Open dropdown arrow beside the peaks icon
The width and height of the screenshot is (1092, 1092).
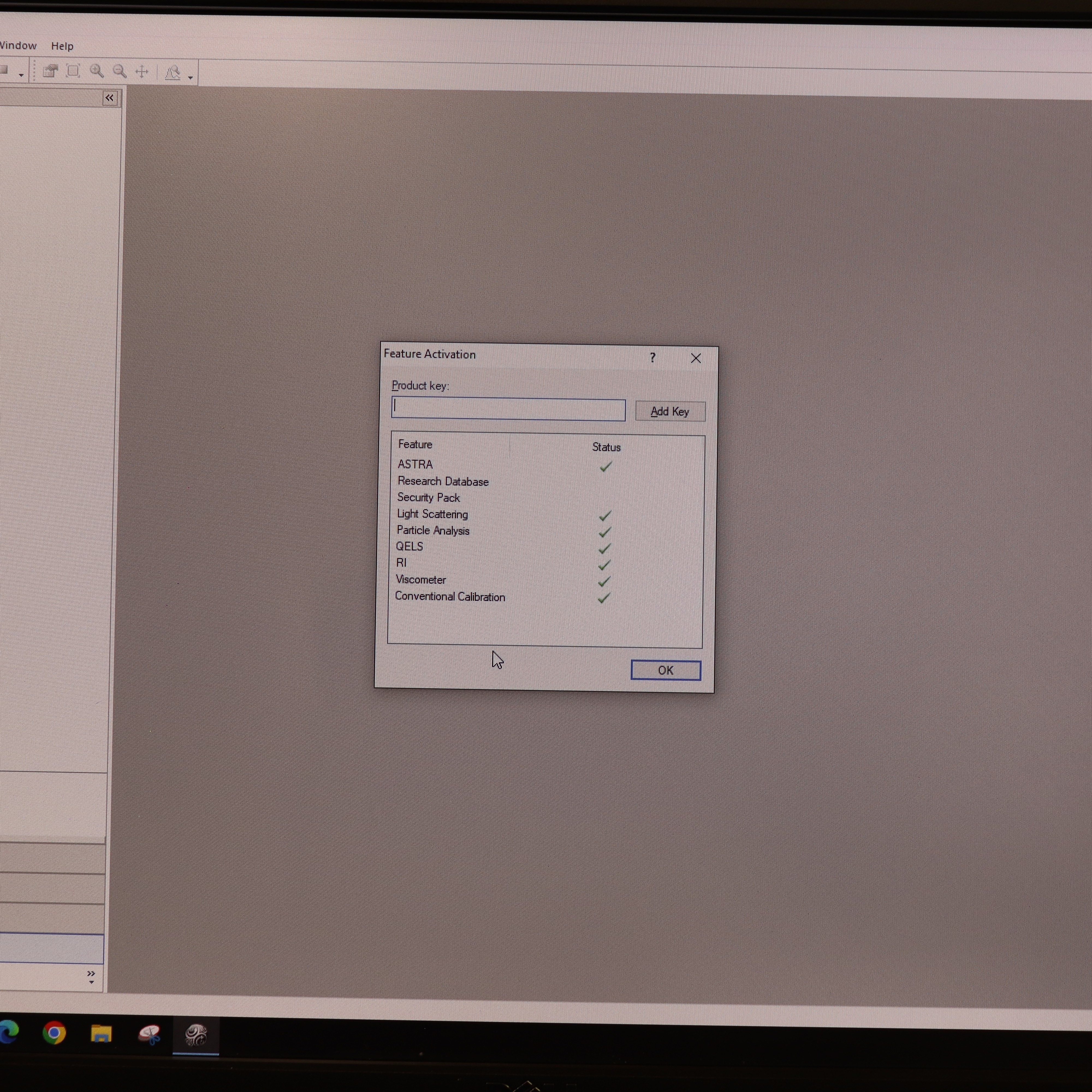tap(191, 77)
